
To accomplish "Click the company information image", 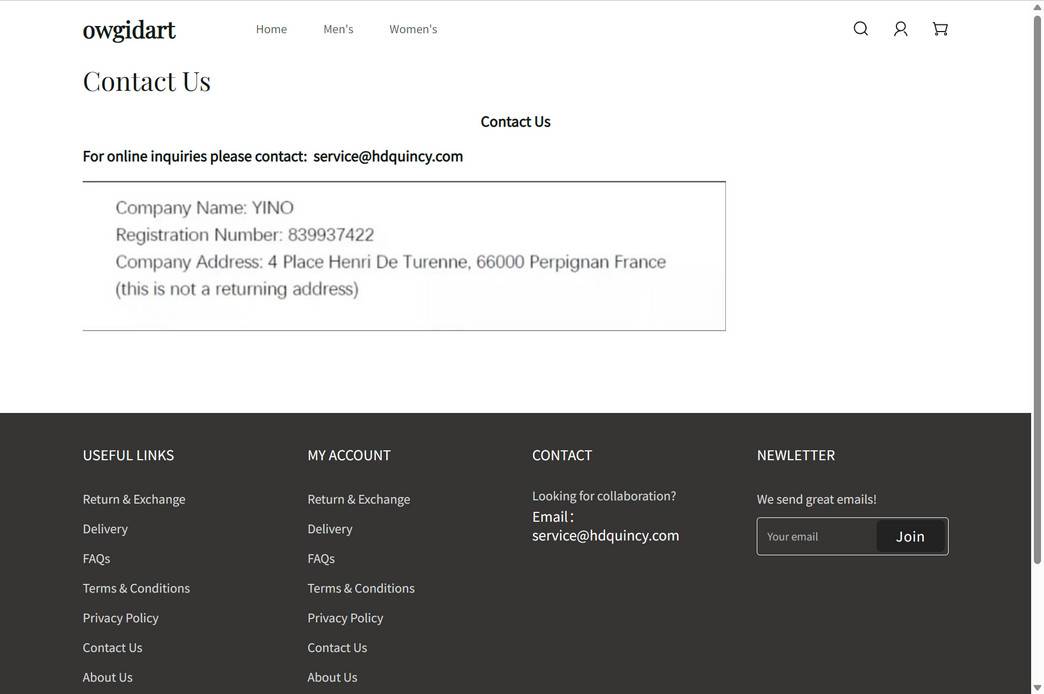I will pyautogui.click(x=404, y=256).
